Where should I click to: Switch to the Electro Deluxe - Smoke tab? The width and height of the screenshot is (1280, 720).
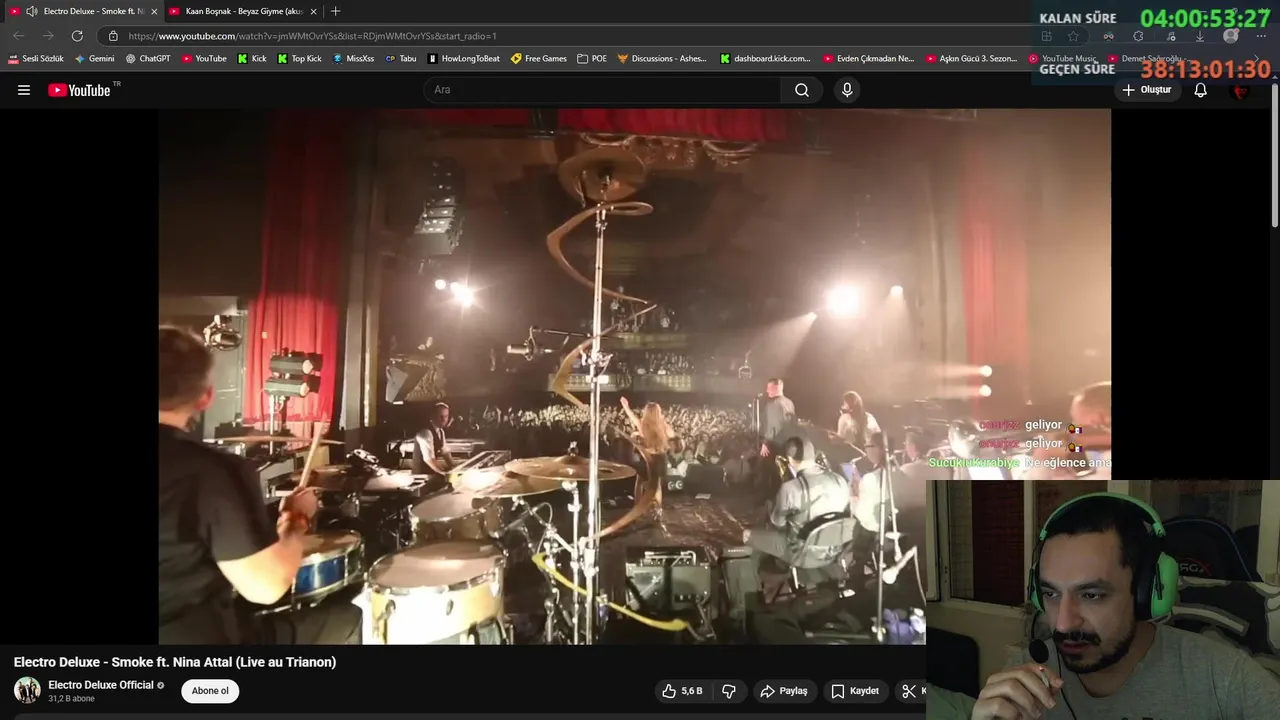(x=84, y=11)
